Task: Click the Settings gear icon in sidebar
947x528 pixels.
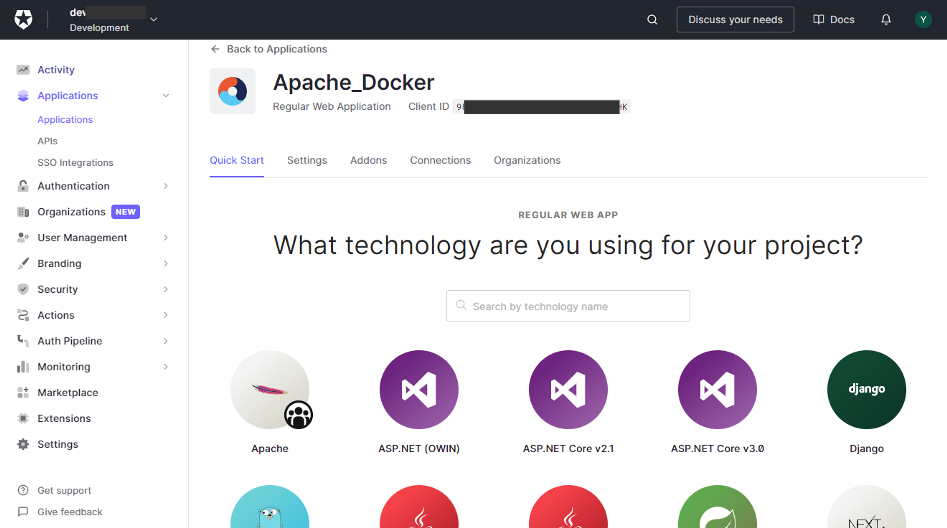Action: [x=23, y=444]
